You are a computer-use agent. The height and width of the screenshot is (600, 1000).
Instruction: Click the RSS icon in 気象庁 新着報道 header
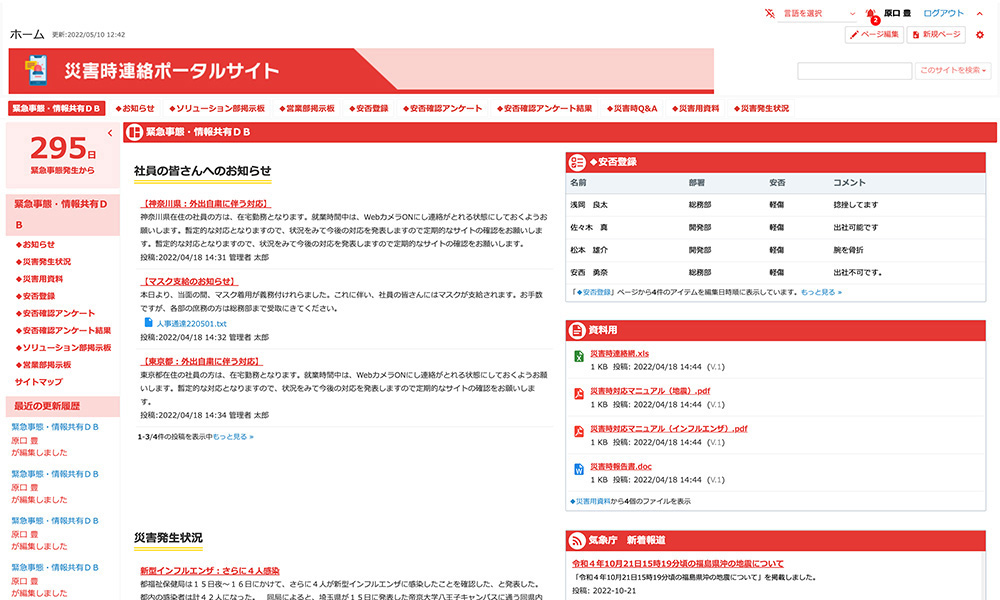coord(578,541)
